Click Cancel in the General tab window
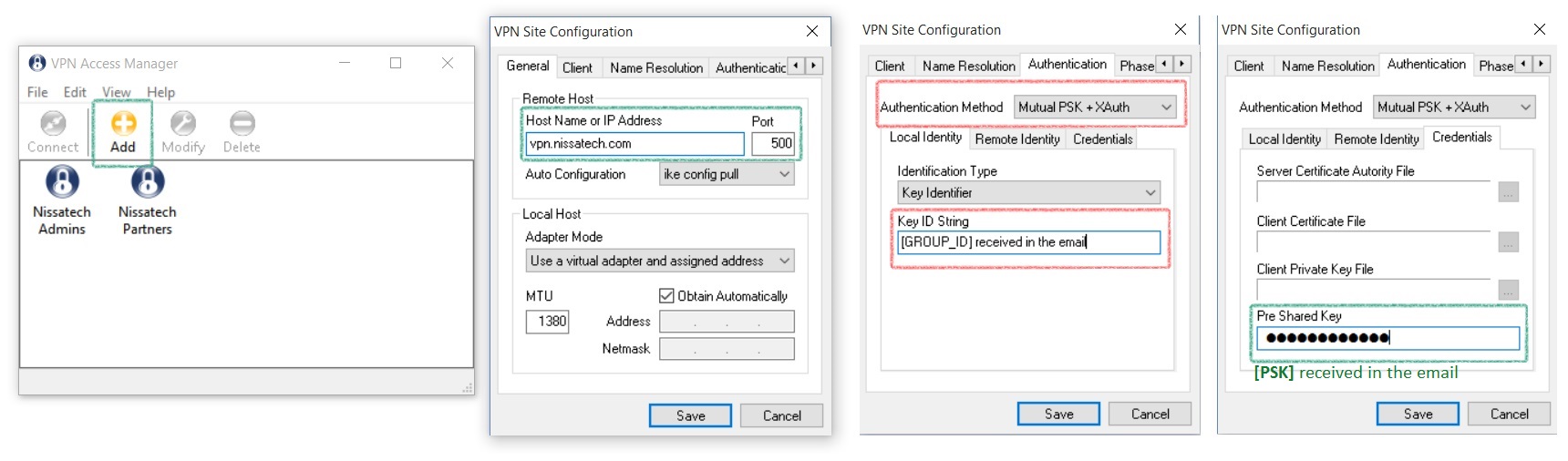 (x=781, y=415)
